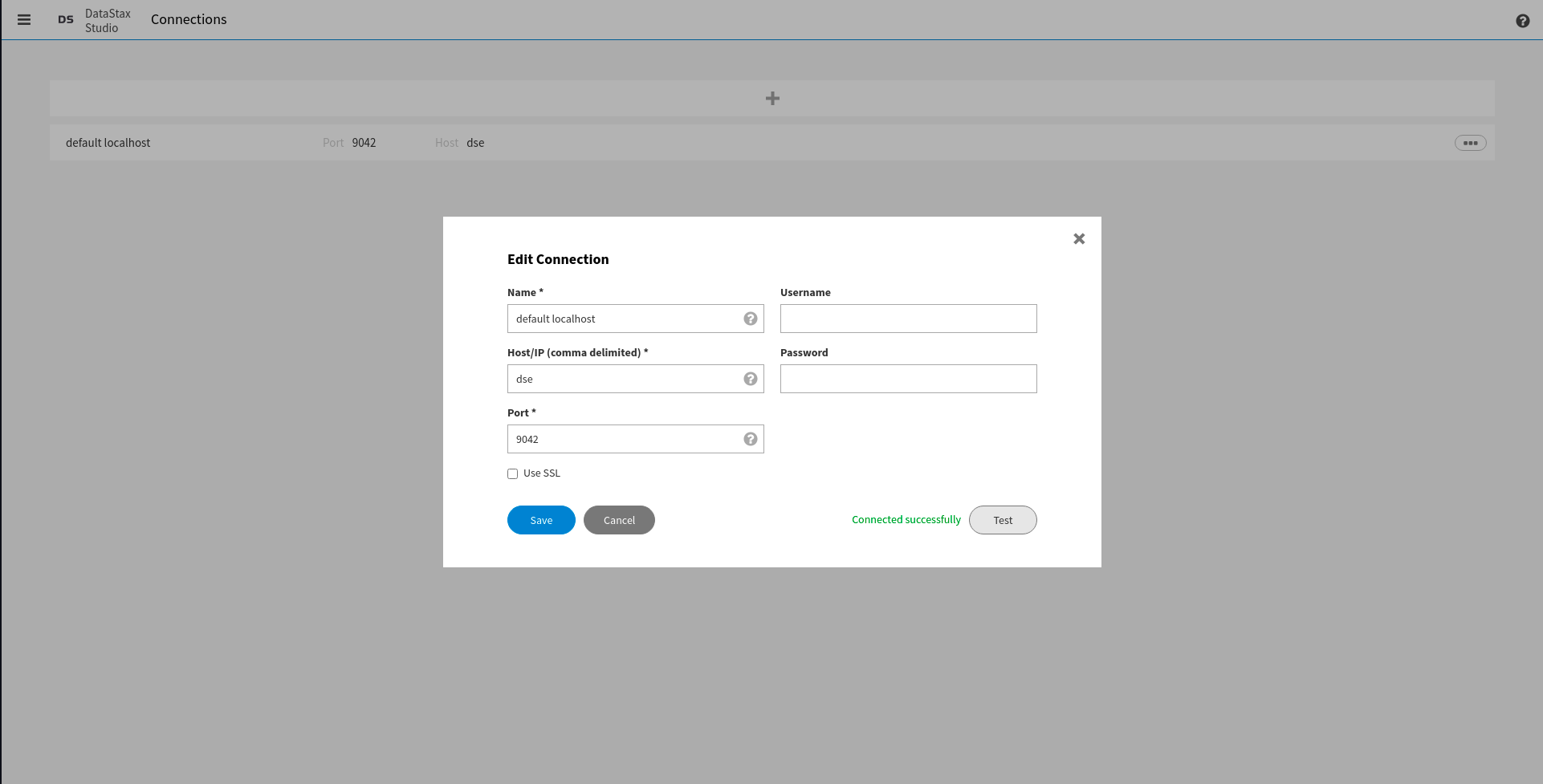
Task: Click the Host/IP field containing dse
Action: coord(626,379)
